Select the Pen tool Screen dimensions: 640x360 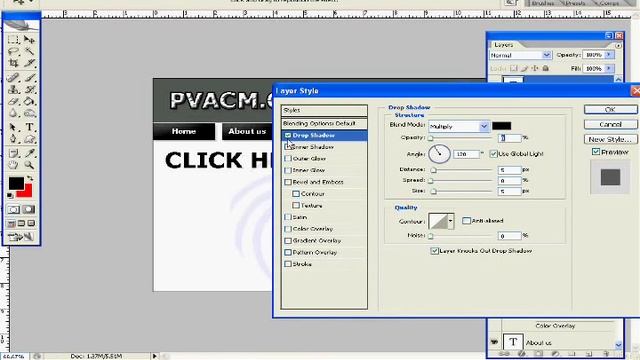click(13, 139)
